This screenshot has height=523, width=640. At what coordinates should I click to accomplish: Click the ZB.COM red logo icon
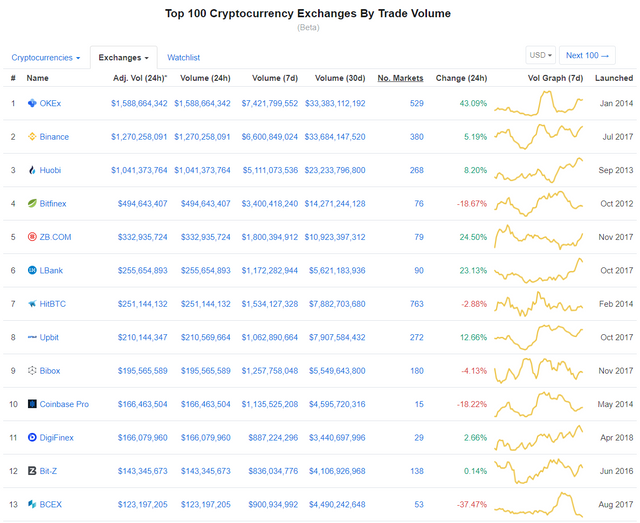tap(32, 237)
